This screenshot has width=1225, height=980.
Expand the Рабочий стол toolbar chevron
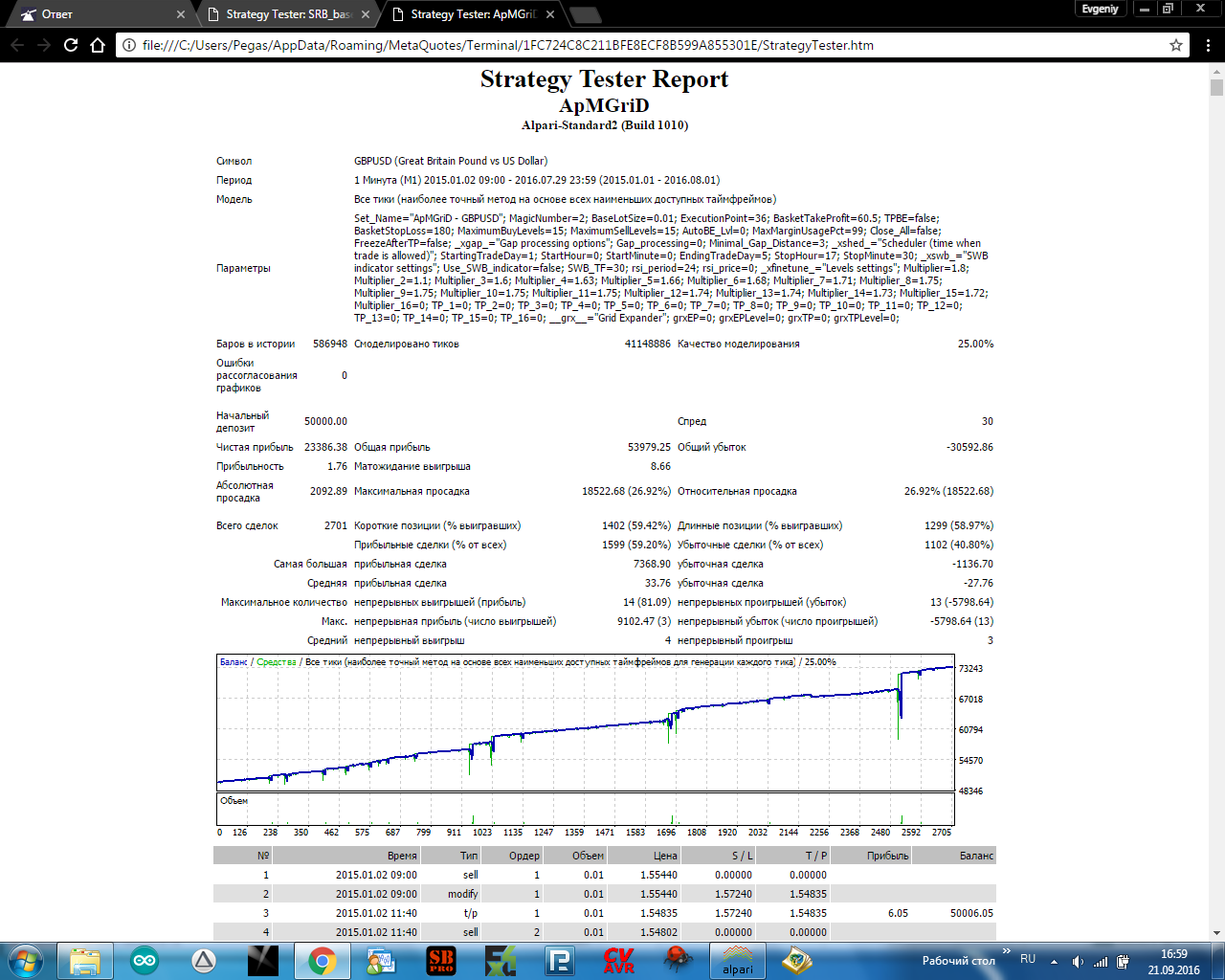click(1007, 951)
